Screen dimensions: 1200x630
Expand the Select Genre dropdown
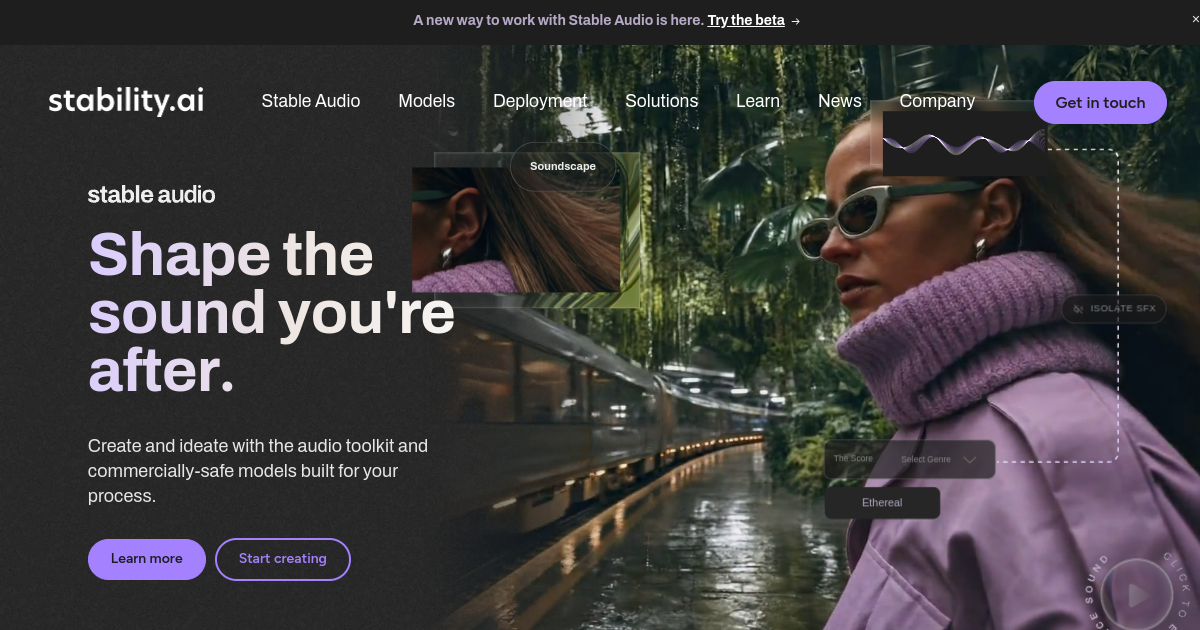pyautogui.click(x=937, y=459)
